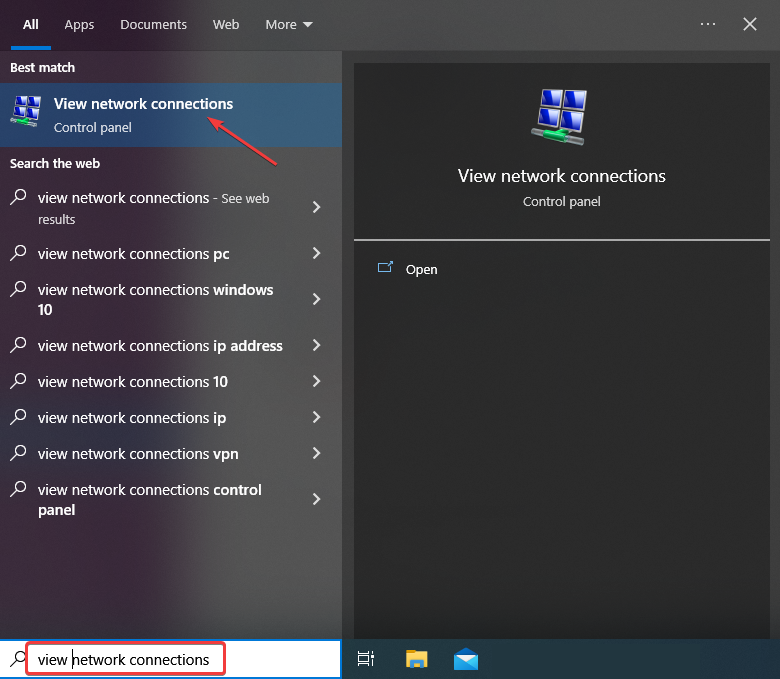Select 'view network connections control panel' suggestion
Viewport: 780px width, 679px height.
point(171,500)
